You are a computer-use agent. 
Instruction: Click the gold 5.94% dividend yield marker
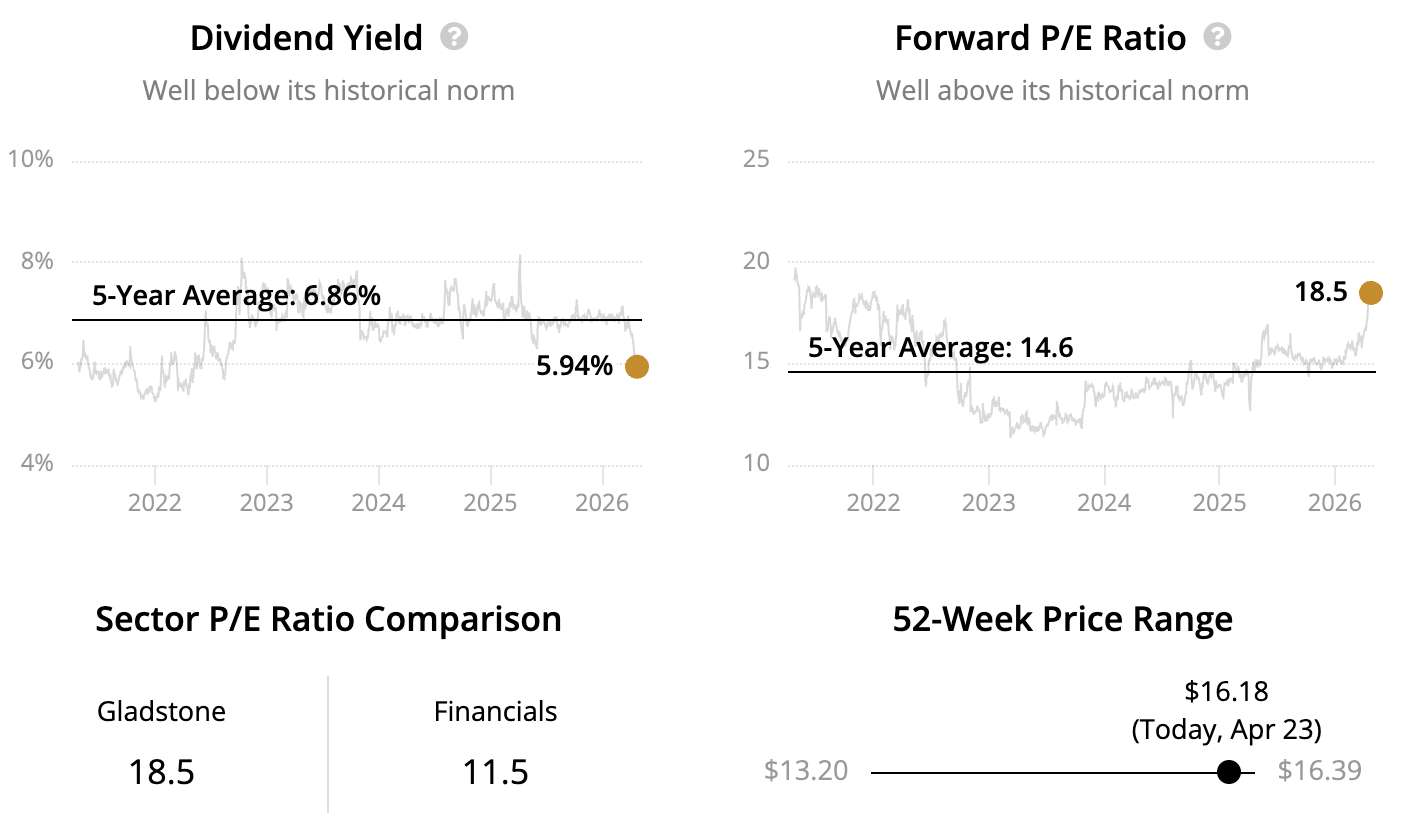(x=636, y=367)
